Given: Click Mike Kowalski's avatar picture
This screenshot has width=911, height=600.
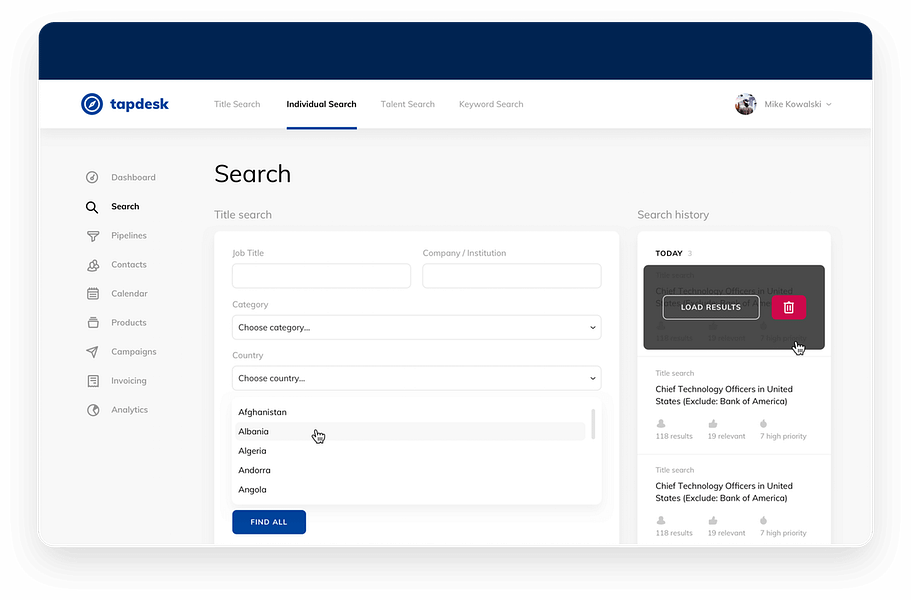Looking at the screenshot, I should [x=745, y=104].
